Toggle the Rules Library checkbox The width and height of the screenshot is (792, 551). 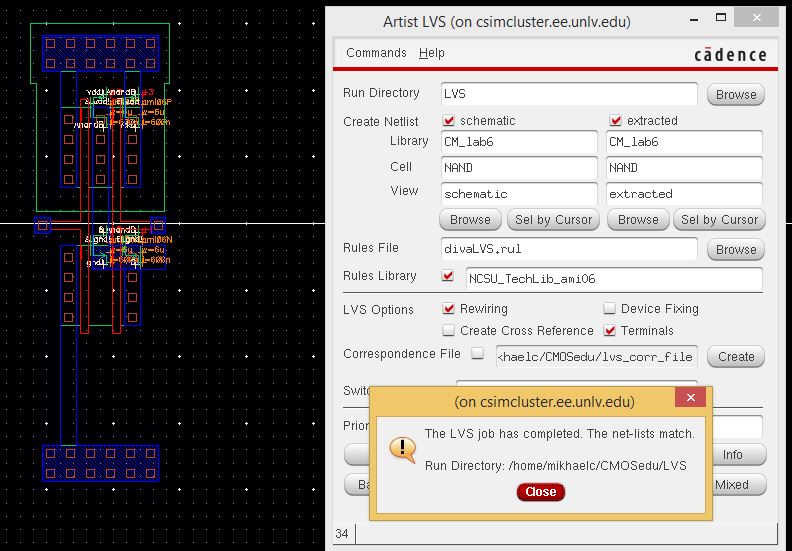pyautogui.click(x=449, y=276)
